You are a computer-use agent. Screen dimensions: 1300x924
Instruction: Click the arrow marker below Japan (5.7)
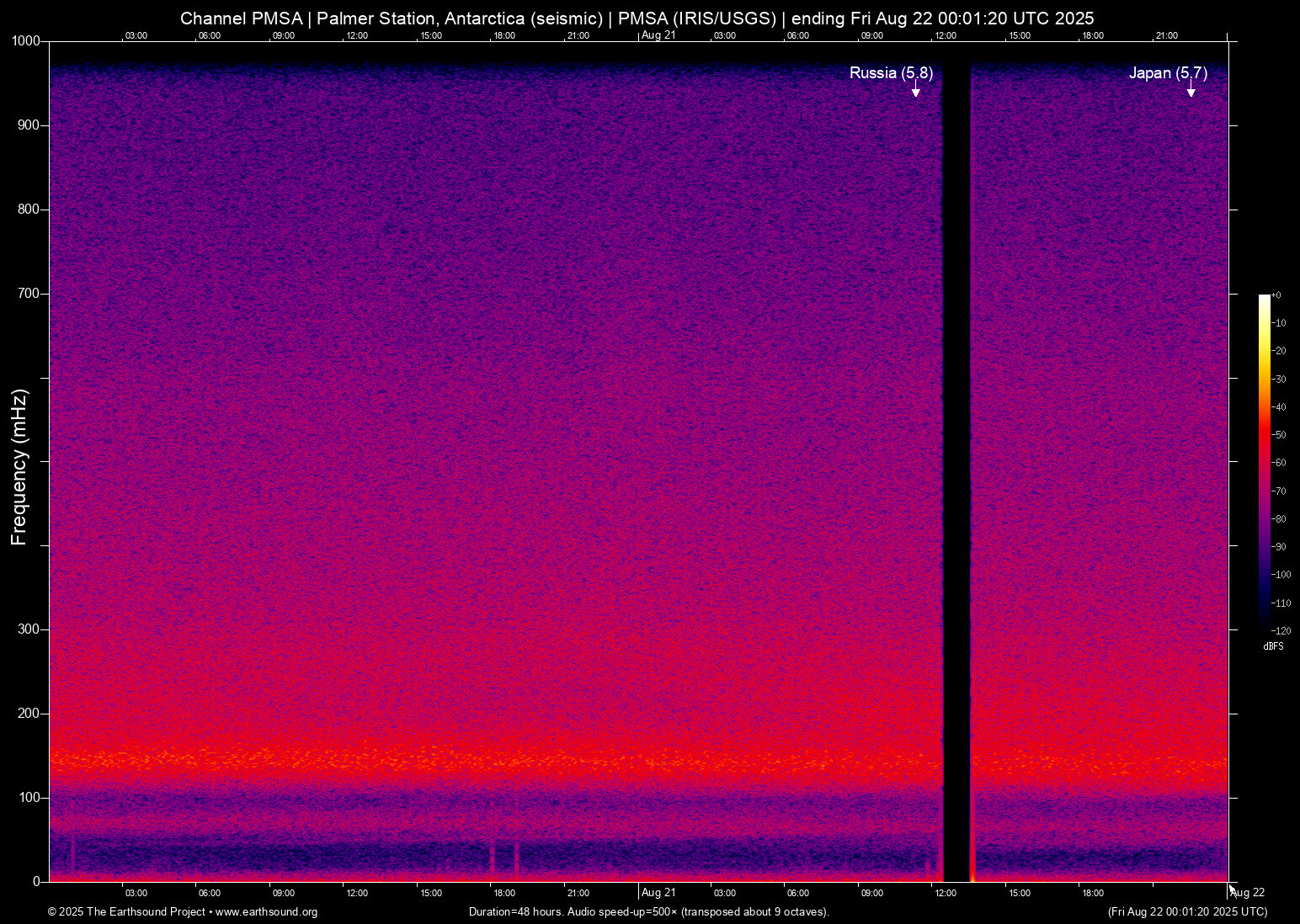[x=1191, y=90]
